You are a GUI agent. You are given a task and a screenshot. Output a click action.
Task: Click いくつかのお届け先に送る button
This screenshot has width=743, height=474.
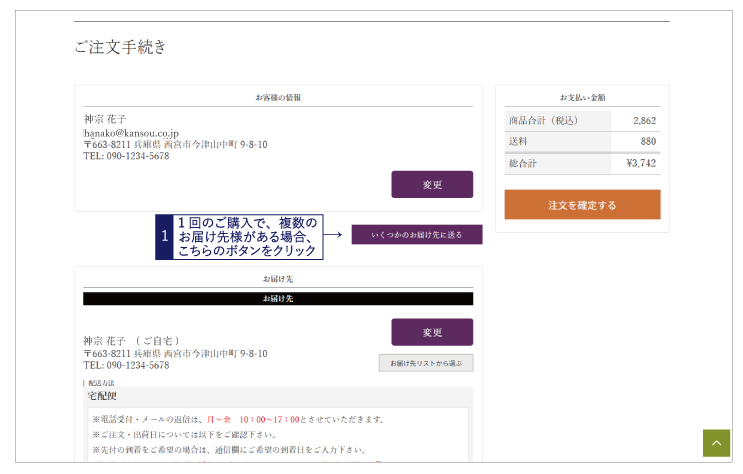(x=416, y=235)
